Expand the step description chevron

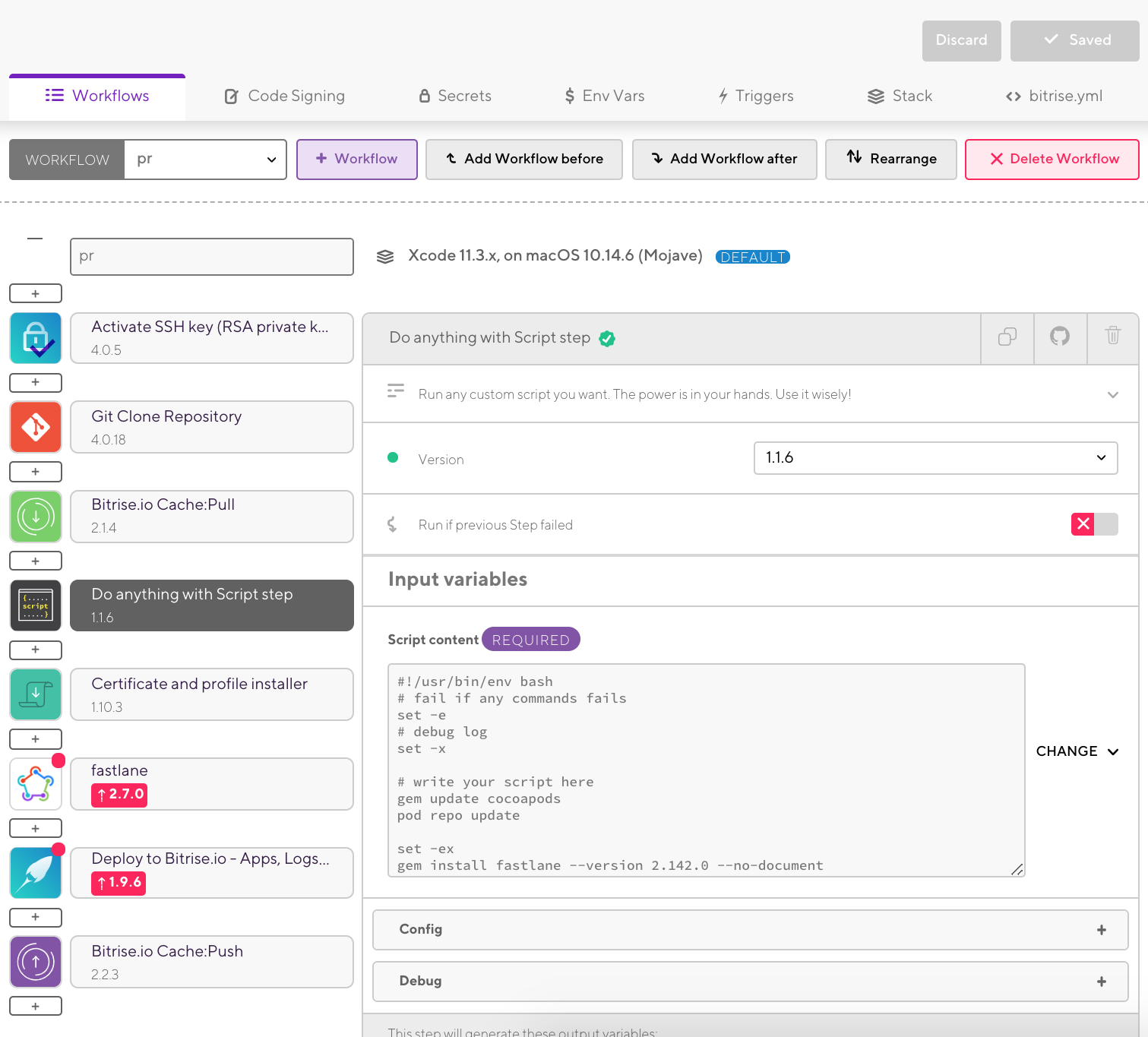(x=1112, y=395)
